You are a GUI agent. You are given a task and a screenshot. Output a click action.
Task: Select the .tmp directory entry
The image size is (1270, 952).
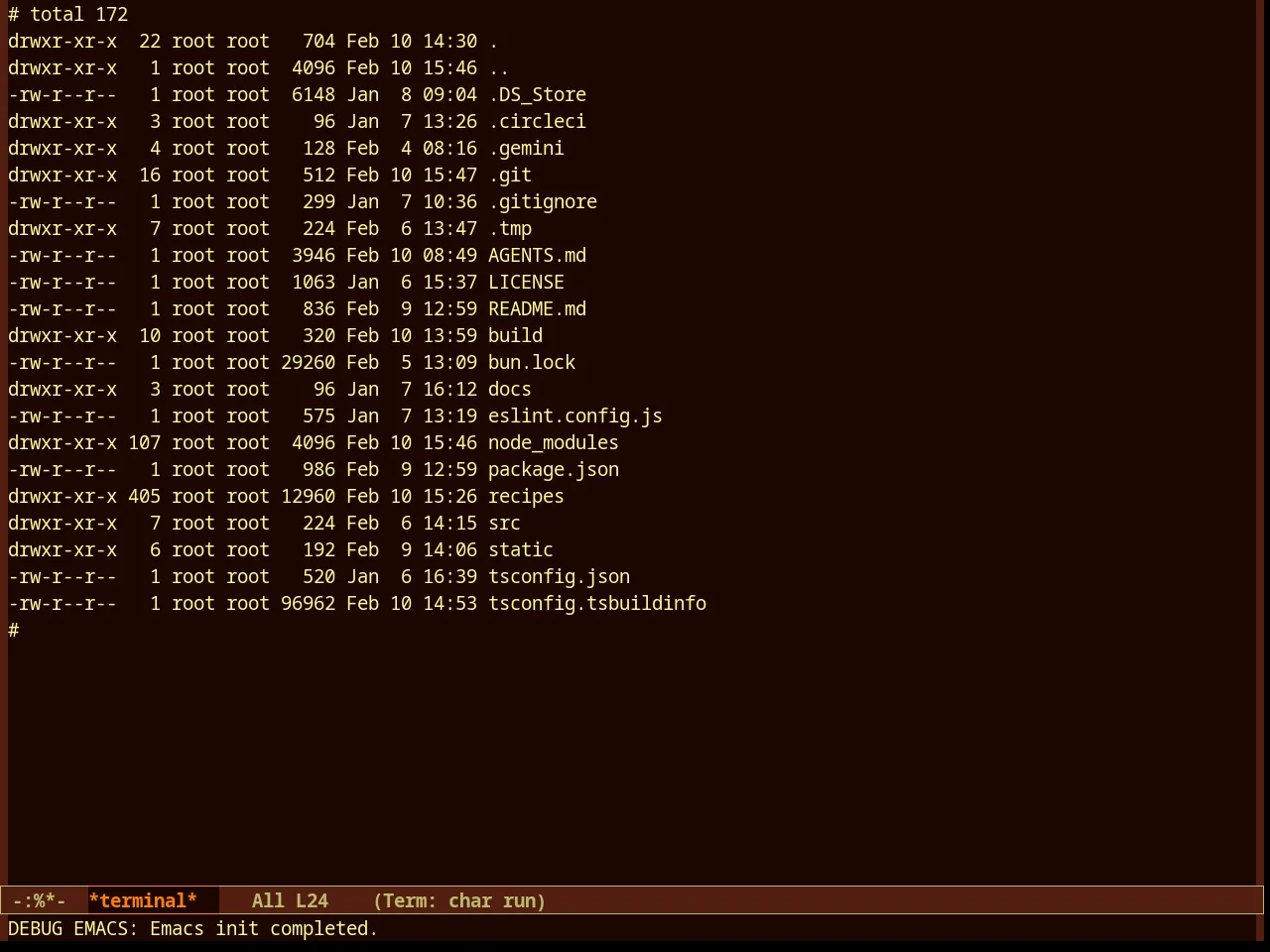(510, 229)
